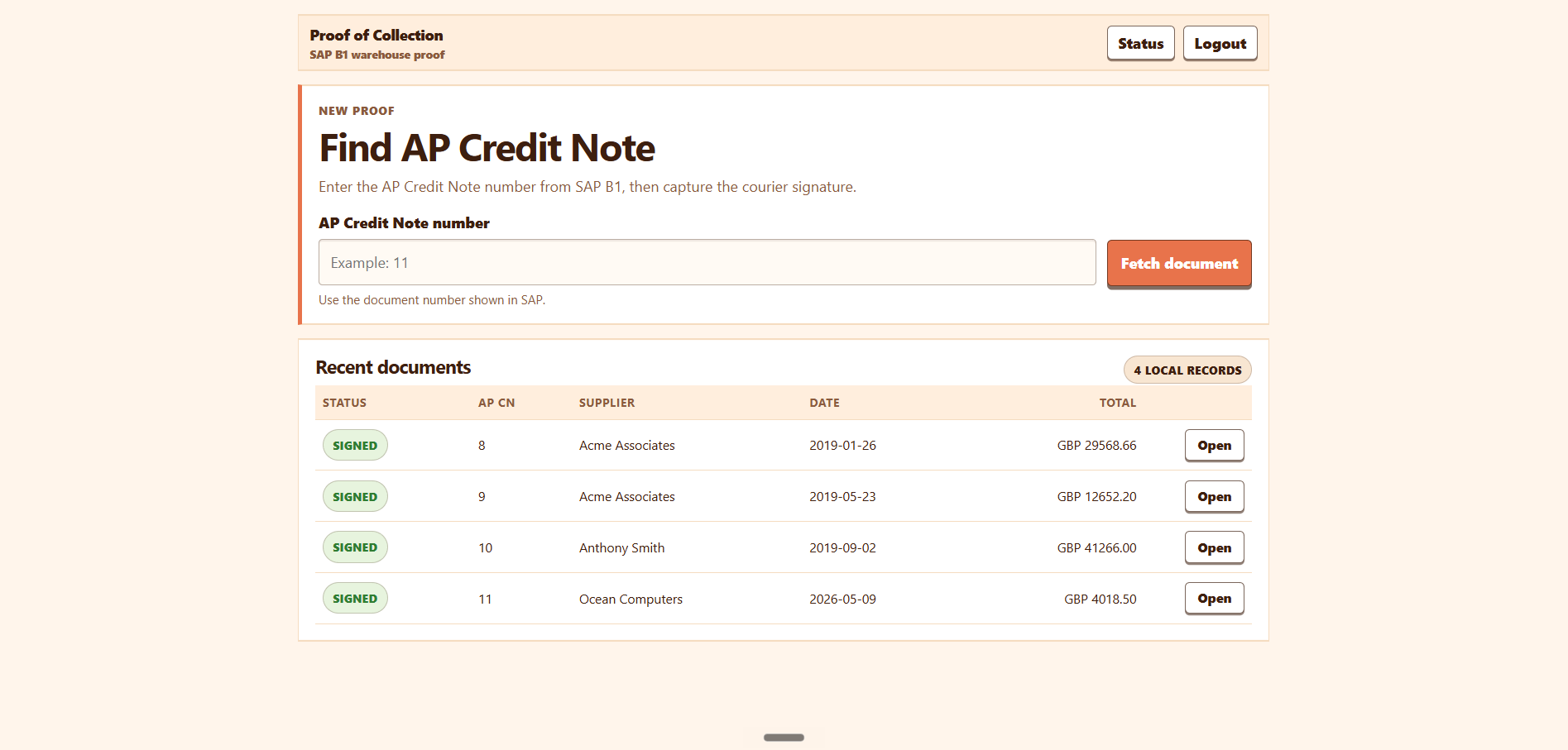Select the total GBP 29568.66
Screen dimensions: 1568x750
[x=1096, y=446]
